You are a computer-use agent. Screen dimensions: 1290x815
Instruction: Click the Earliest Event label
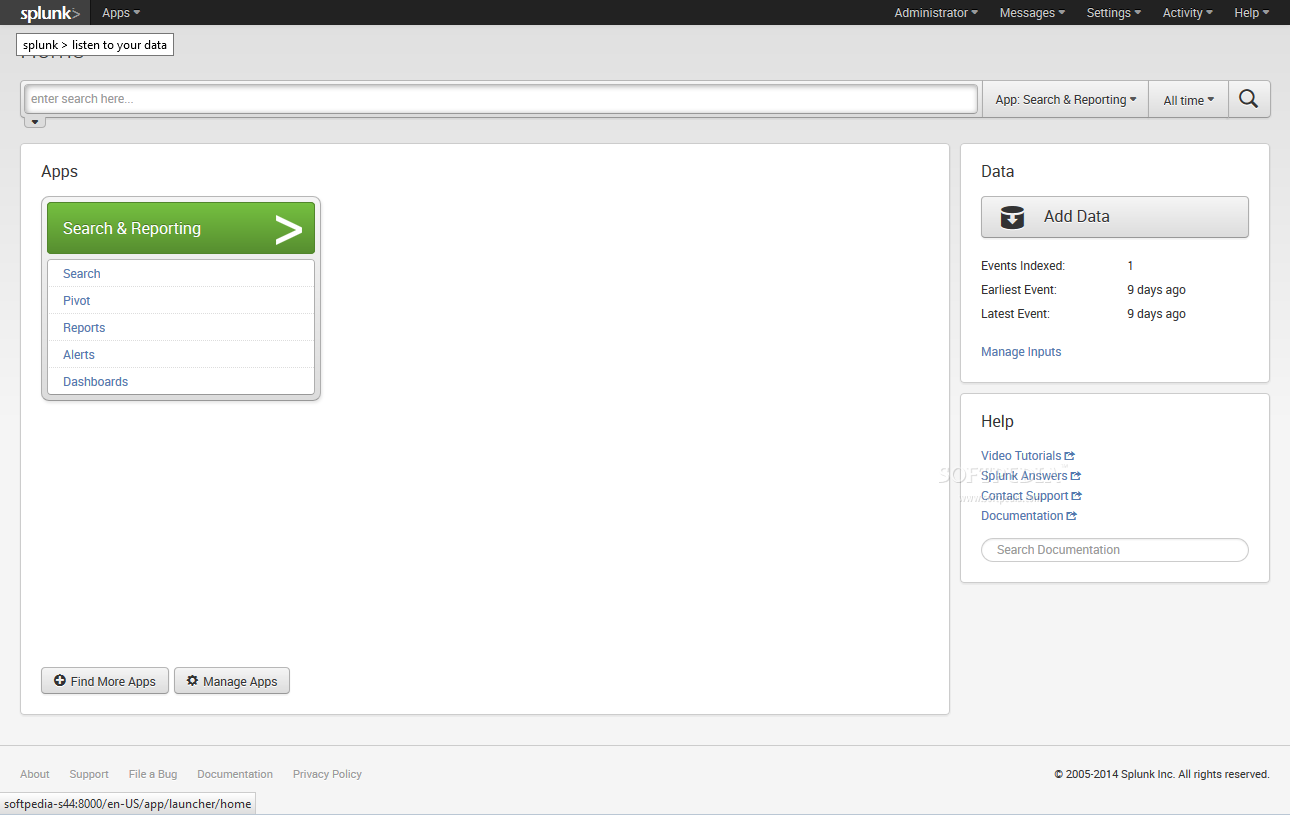(1019, 290)
